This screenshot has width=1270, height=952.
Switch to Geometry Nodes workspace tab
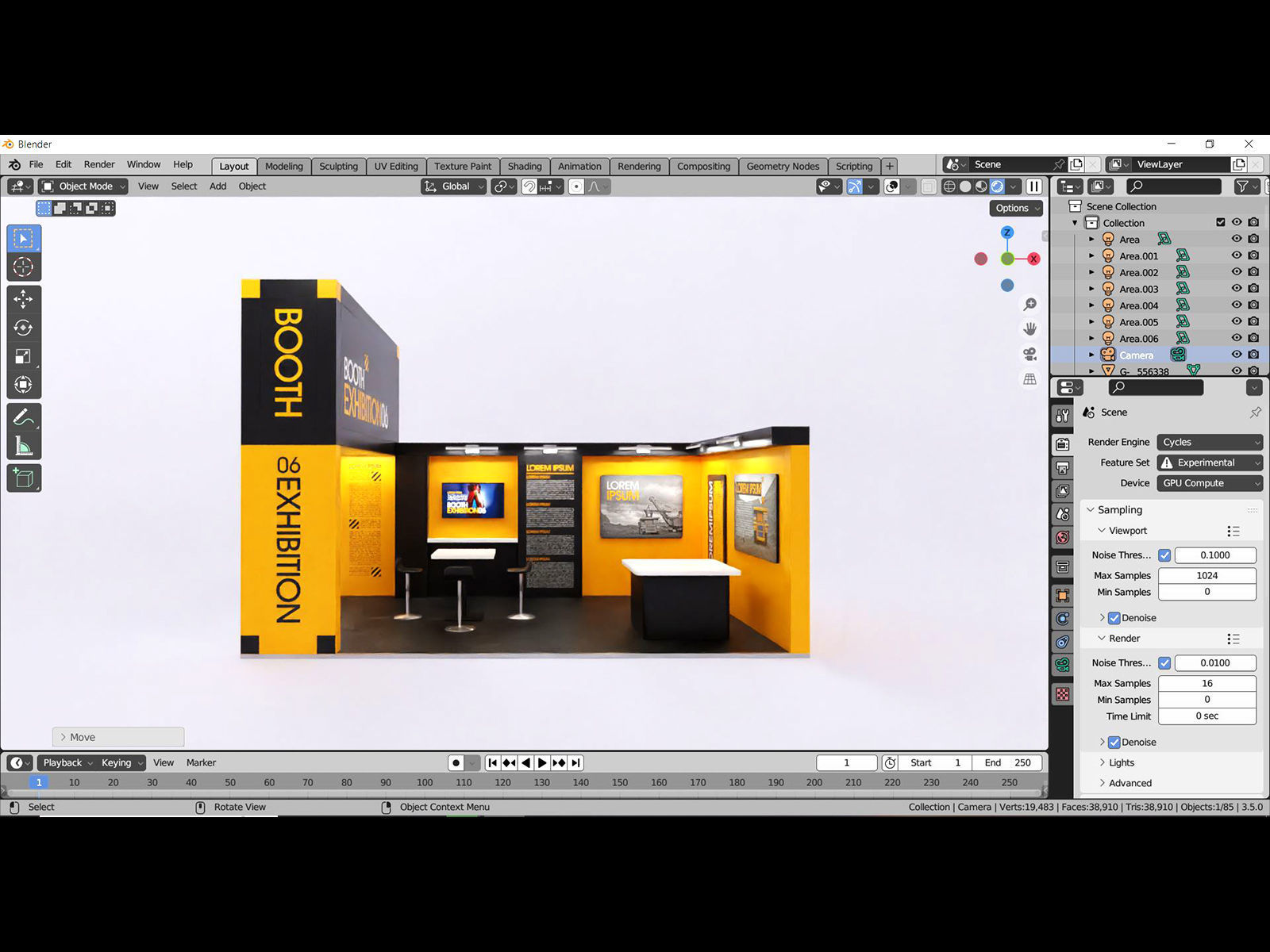pos(783,166)
